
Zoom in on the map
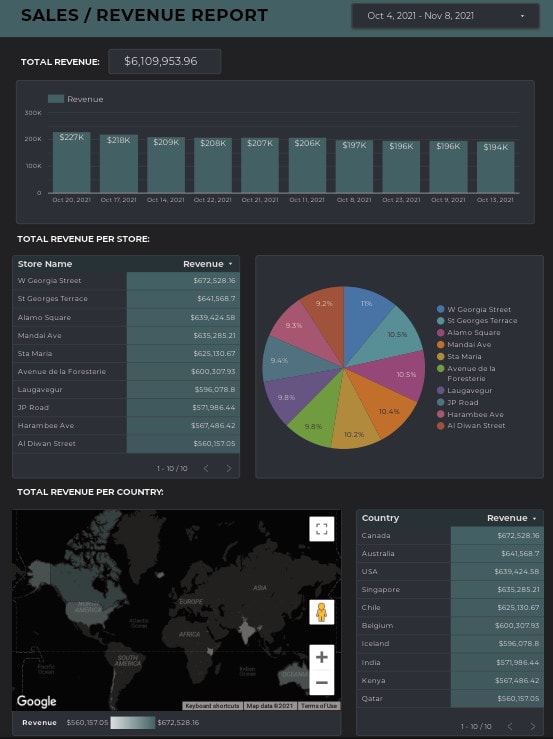(x=322, y=657)
